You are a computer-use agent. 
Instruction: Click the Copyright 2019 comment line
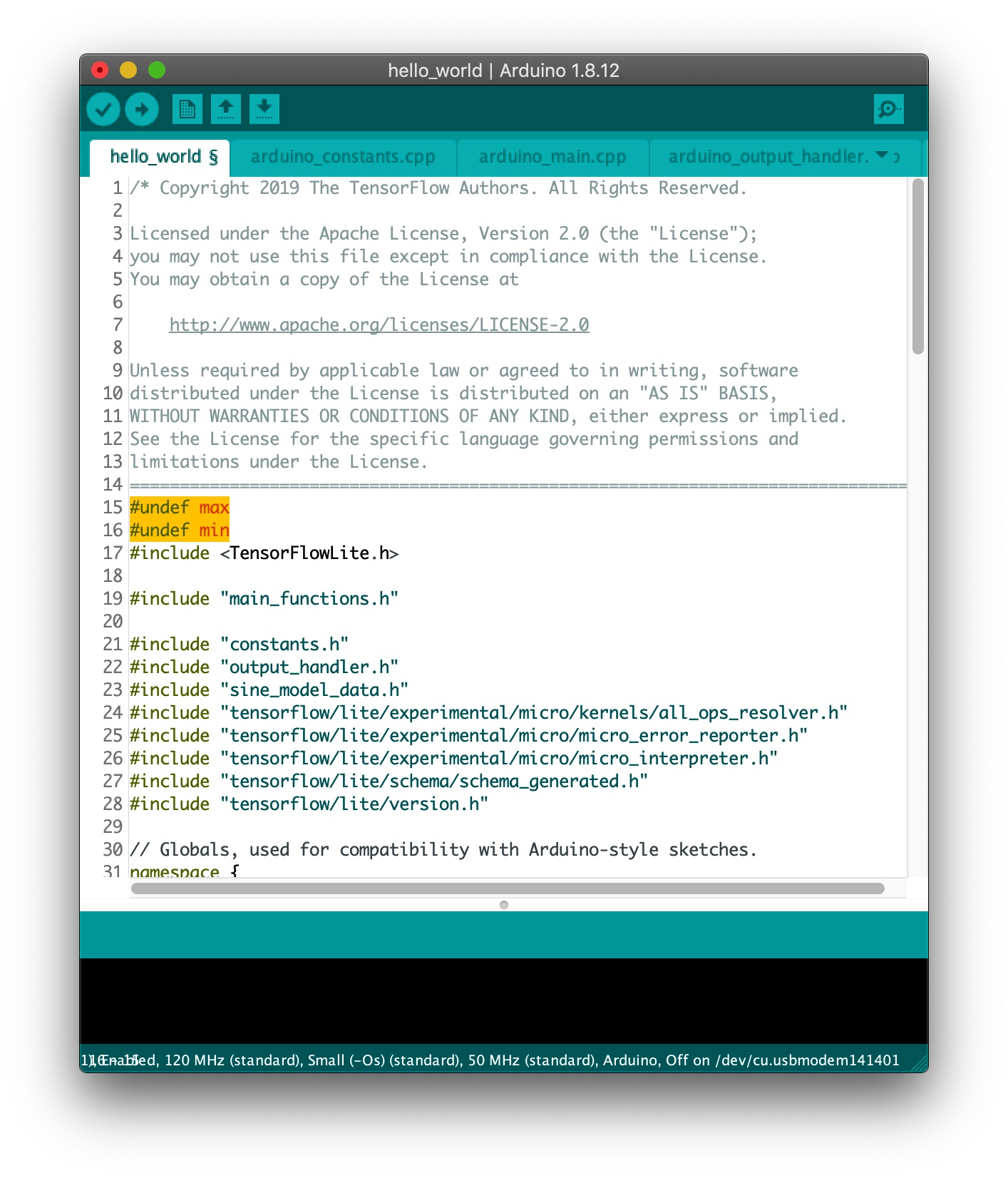pyautogui.click(x=438, y=188)
